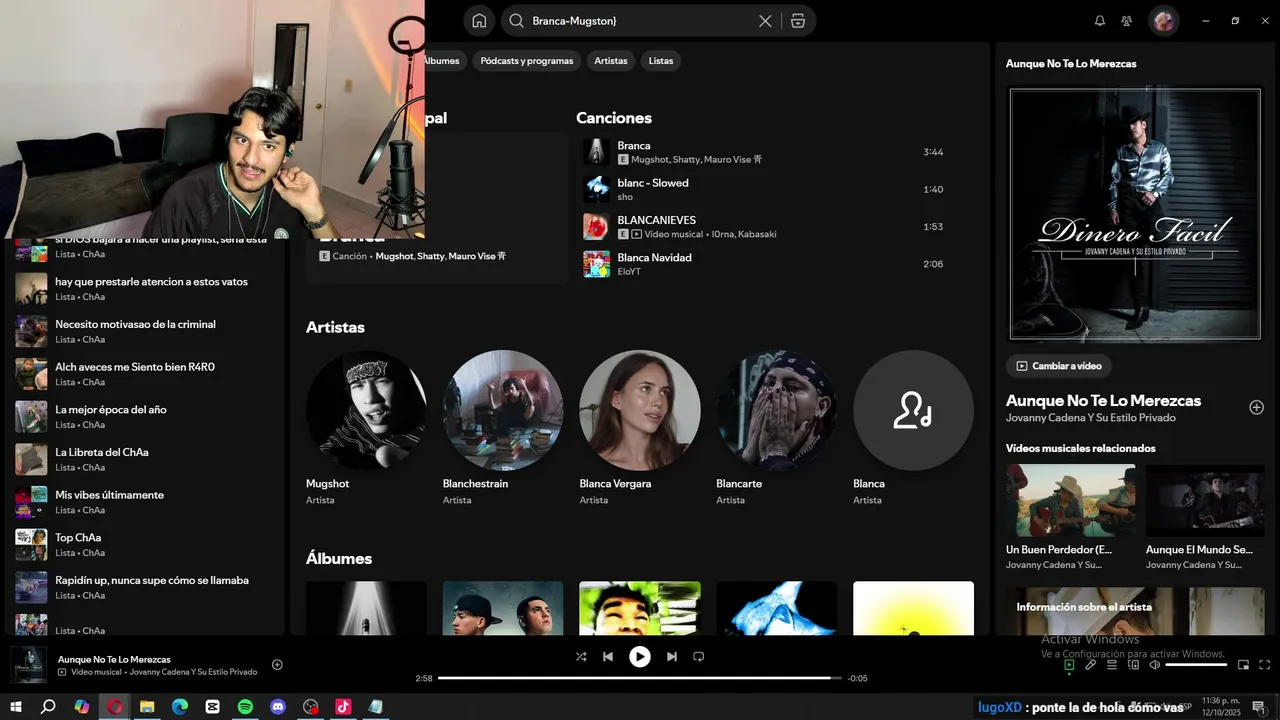The height and width of the screenshot is (720, 1280).
Task: Open the Windows Start button
Action: click(16, 706)
